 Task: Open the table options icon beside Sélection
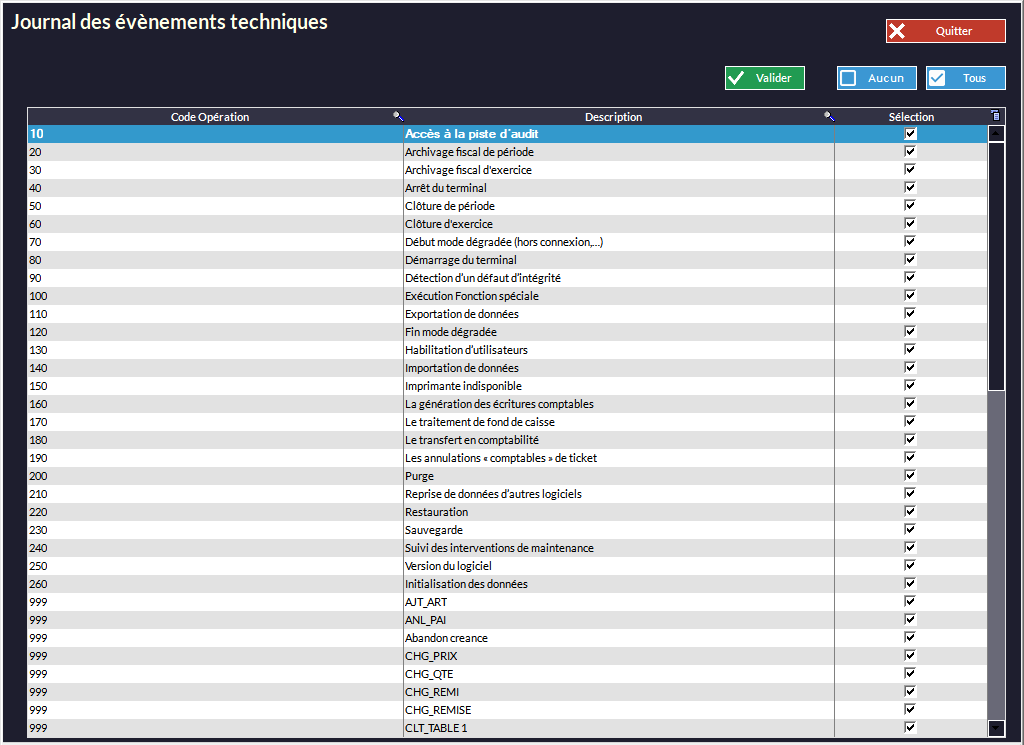[x=995, y=116]
